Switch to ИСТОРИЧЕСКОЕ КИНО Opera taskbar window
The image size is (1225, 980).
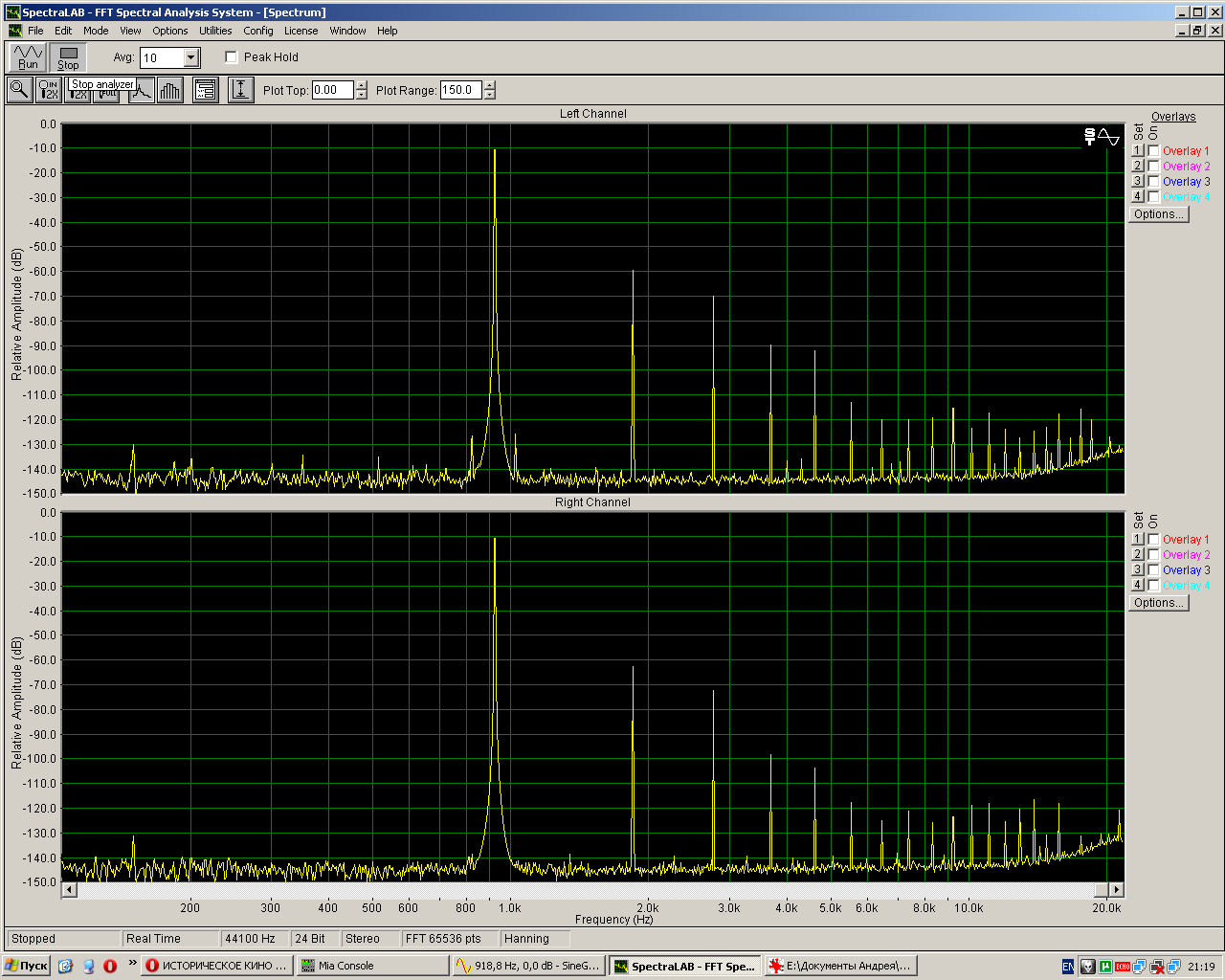coord(216,966)
